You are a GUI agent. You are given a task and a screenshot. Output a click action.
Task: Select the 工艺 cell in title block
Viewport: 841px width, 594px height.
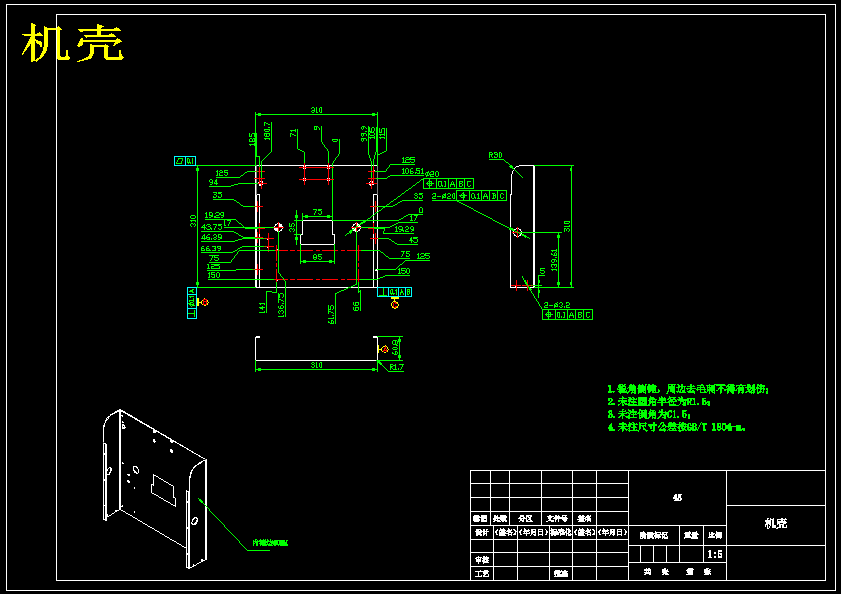[x=481, y=574]
